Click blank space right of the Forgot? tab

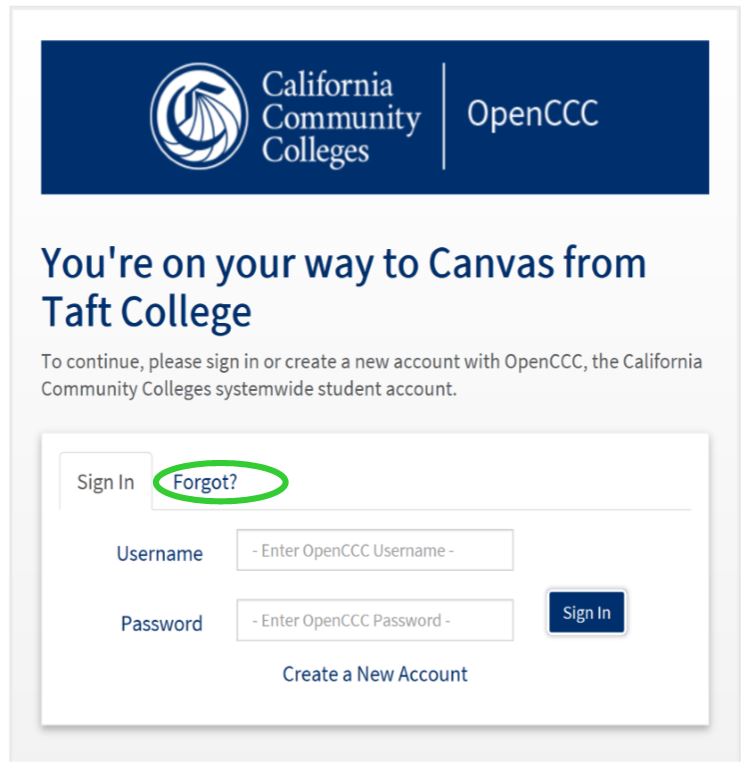(x=500, y=480)
